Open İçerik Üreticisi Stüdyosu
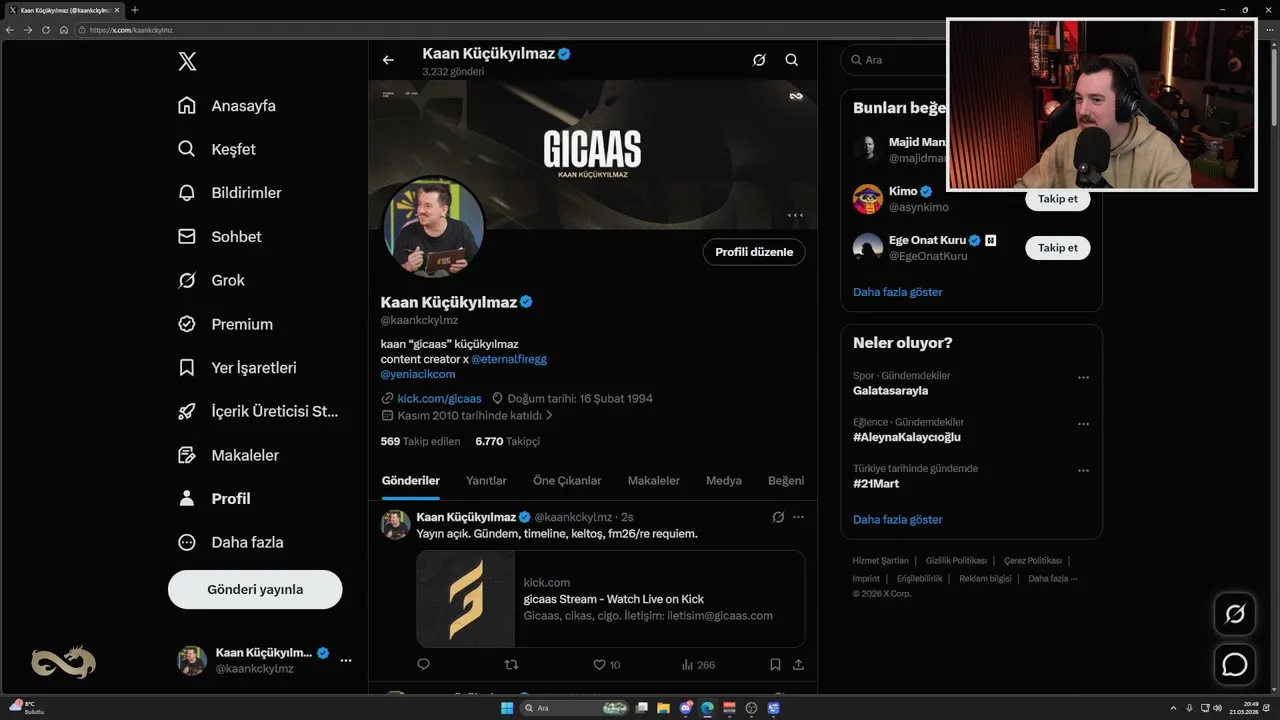Image resolution: width=1280 pixels, height=720 pixels. [258, 411]
